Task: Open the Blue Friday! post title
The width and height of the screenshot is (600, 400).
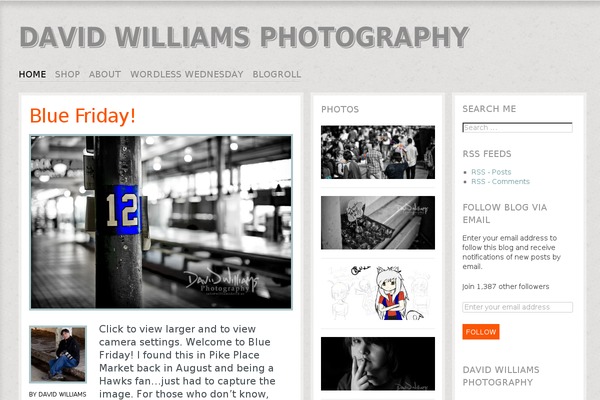Action: pos(83,116)
